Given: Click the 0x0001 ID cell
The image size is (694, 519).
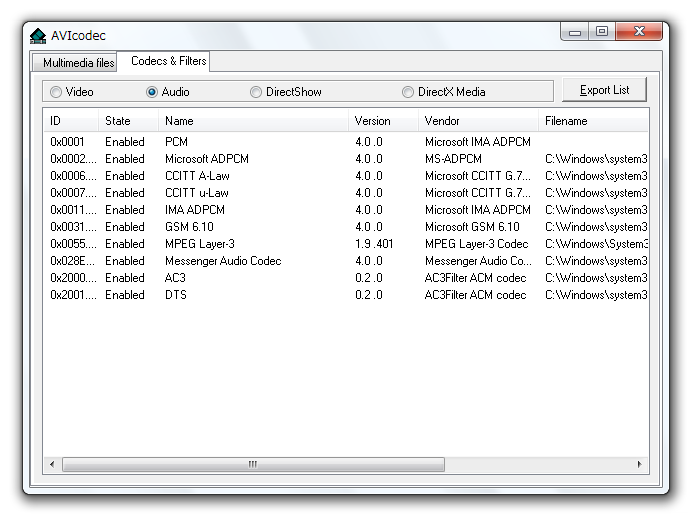Looking at the screenshot, I should pyautogui.click(x=67, y=142).
